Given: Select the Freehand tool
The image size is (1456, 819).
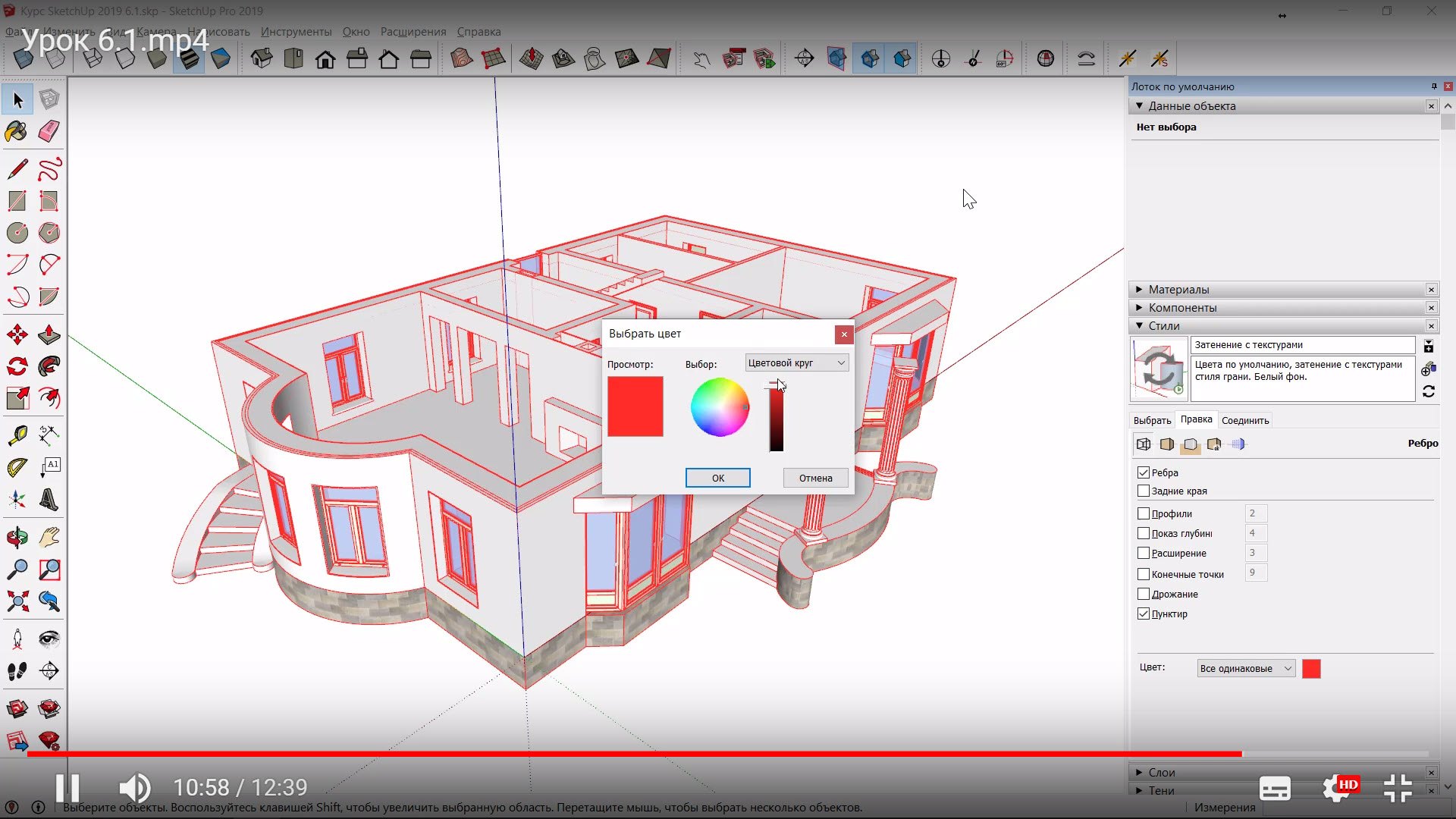Looking at the screenshot, I should click(49, 168).
